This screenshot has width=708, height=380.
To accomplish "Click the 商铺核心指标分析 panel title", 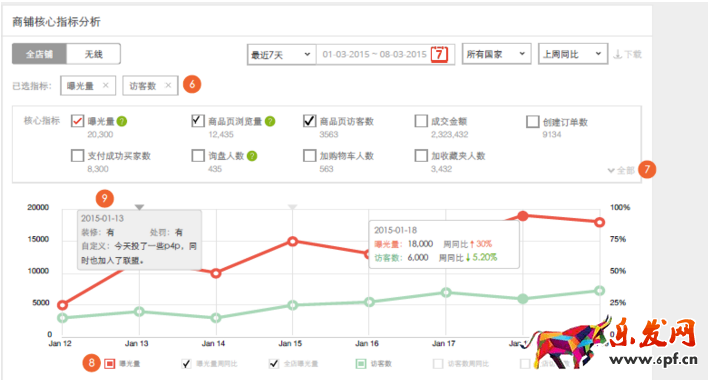I will pos(56,22).
